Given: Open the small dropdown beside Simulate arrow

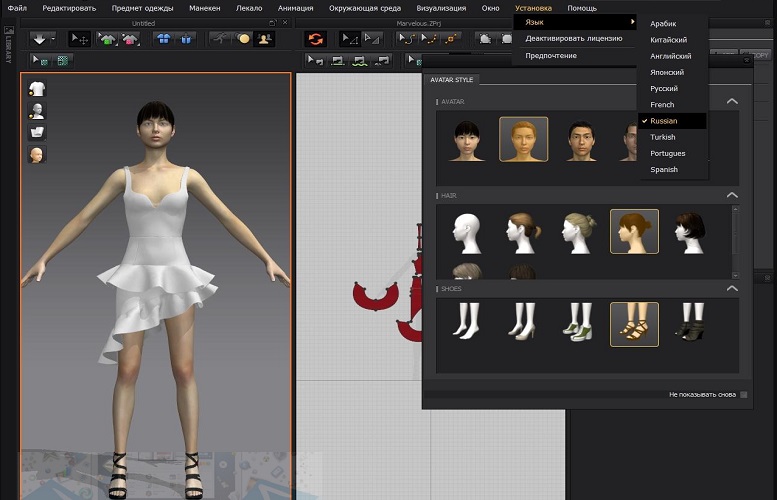Looking at the screenshot, I should (x=53, y=39).
